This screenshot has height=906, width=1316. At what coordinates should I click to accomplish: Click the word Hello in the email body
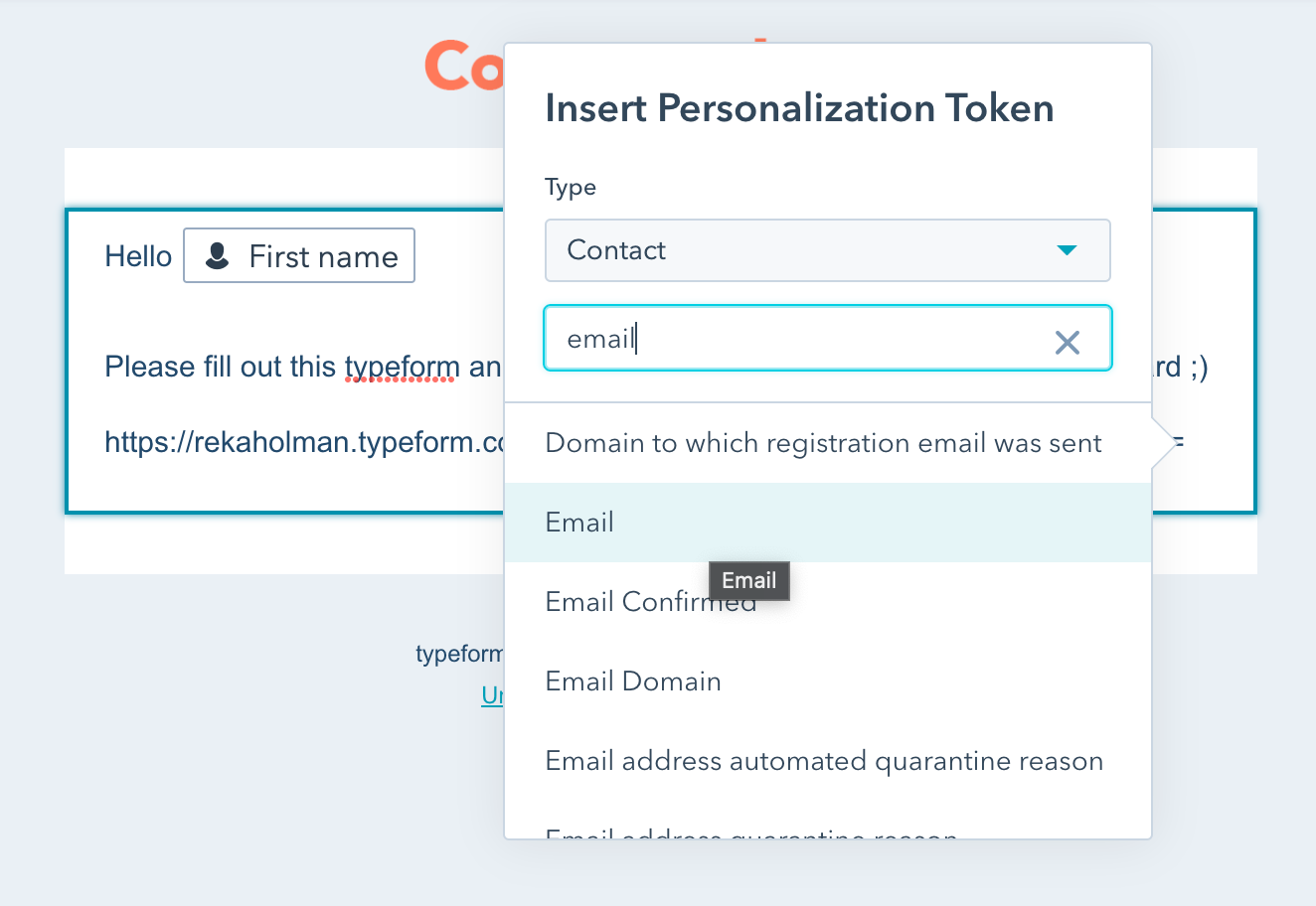coord(138,256)
